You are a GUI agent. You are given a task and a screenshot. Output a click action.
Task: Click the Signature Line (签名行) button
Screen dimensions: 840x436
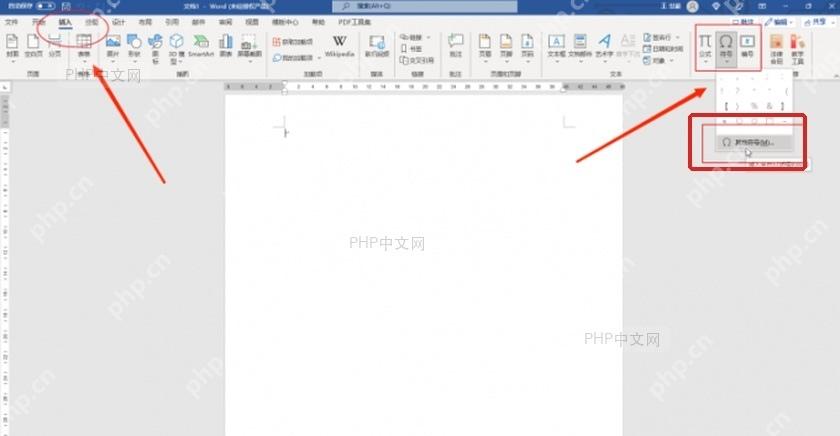coord(658,37)
